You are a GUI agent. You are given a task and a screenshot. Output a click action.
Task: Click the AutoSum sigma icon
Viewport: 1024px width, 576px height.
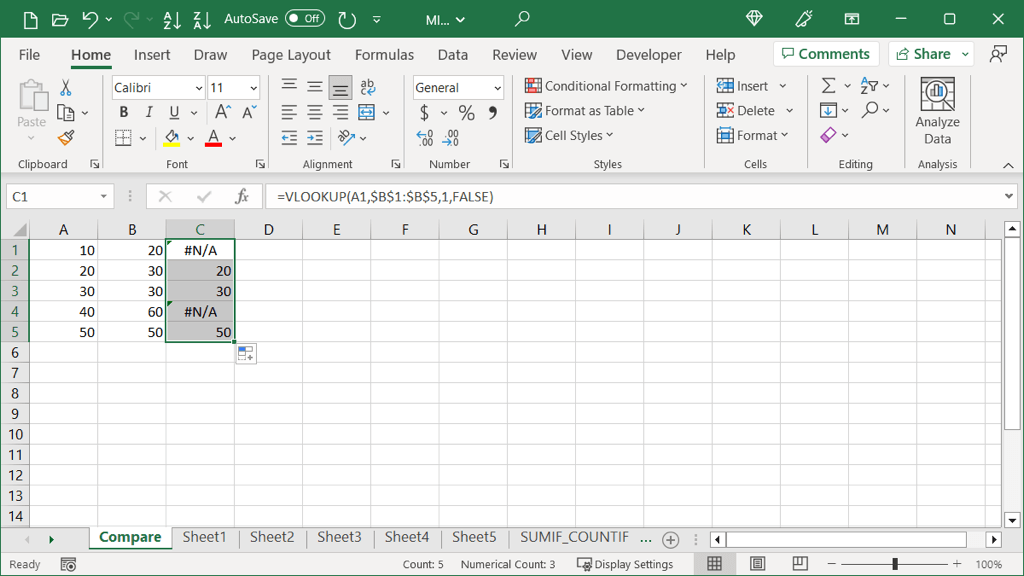click(x=828, y=87)
